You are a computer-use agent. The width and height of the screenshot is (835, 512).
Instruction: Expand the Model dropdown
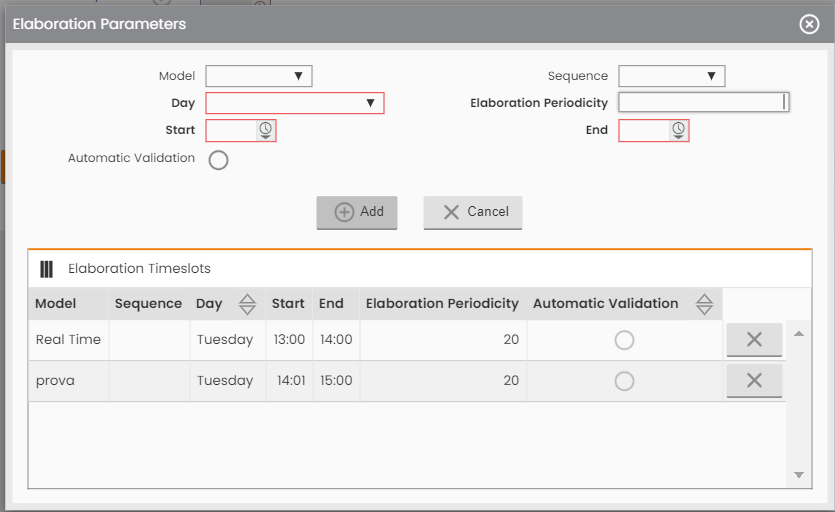[x=259, y=76]
